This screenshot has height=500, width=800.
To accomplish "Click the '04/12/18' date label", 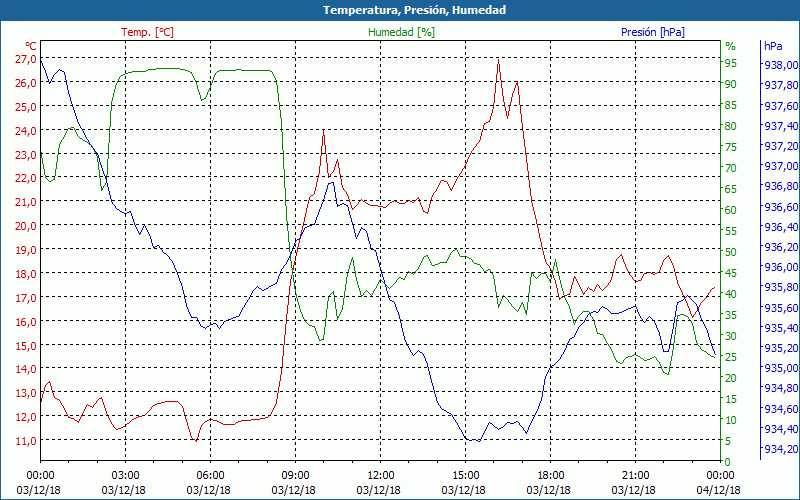I will tap(718, 490).
